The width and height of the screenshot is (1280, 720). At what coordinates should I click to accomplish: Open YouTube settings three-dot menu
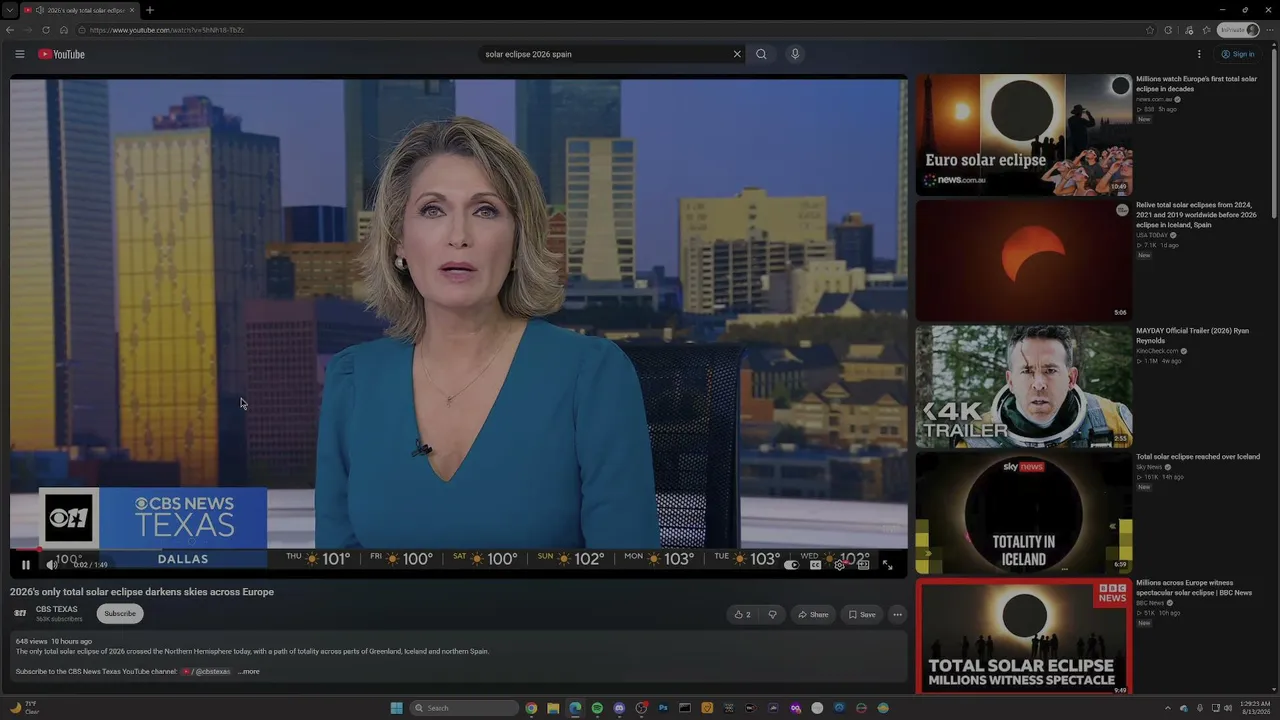click(1199, 54)
